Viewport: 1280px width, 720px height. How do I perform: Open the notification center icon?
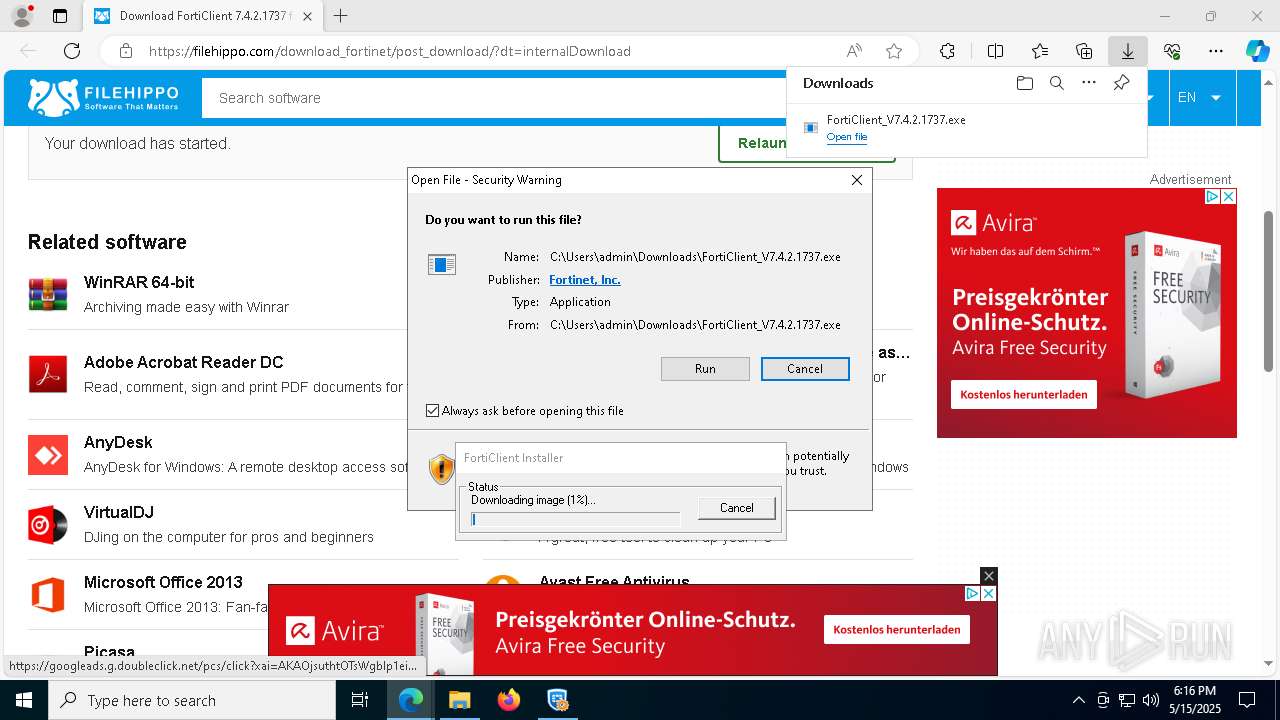[1247, 700]
